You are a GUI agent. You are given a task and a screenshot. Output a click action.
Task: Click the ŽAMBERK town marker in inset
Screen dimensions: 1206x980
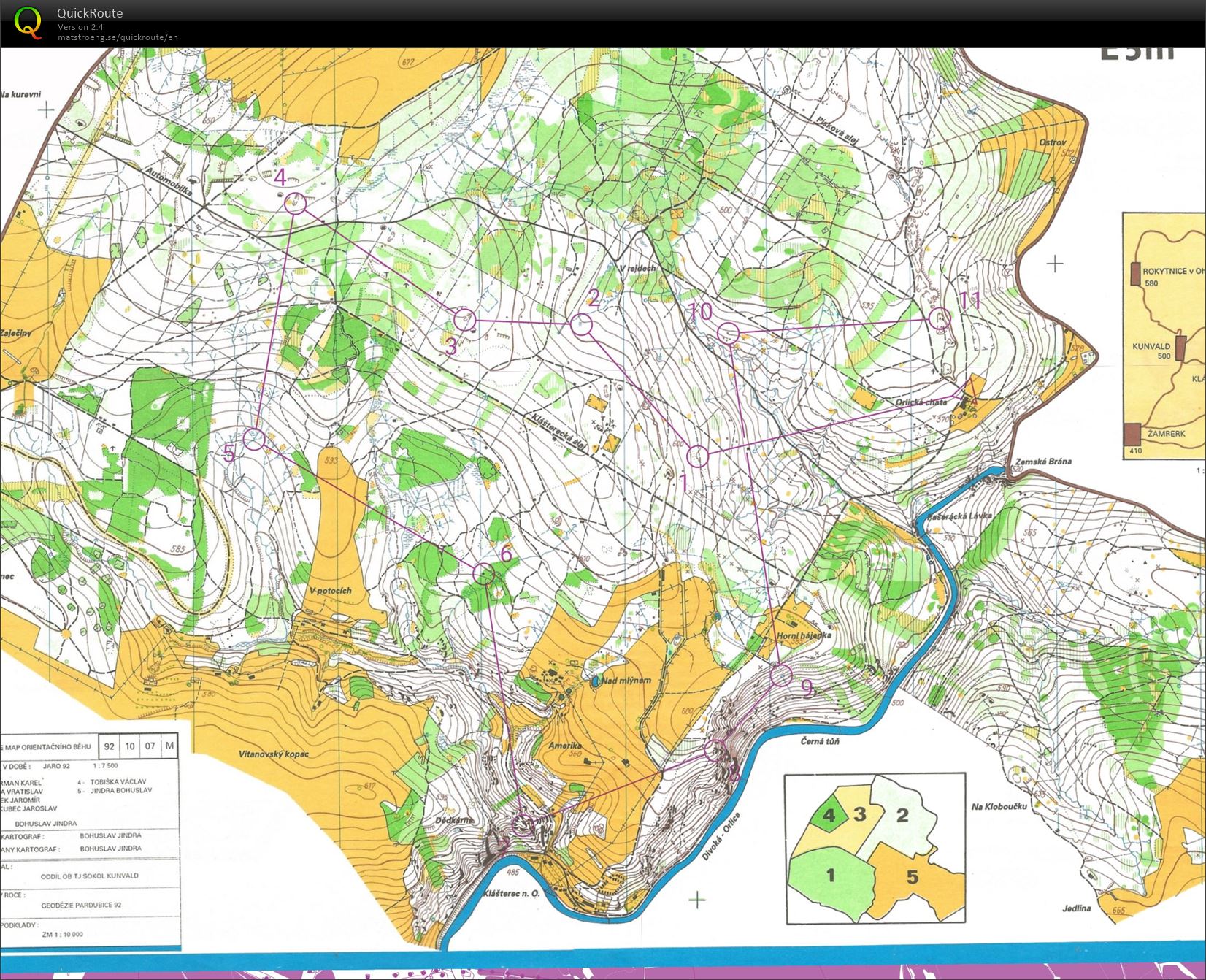[x=1132, y=435]
